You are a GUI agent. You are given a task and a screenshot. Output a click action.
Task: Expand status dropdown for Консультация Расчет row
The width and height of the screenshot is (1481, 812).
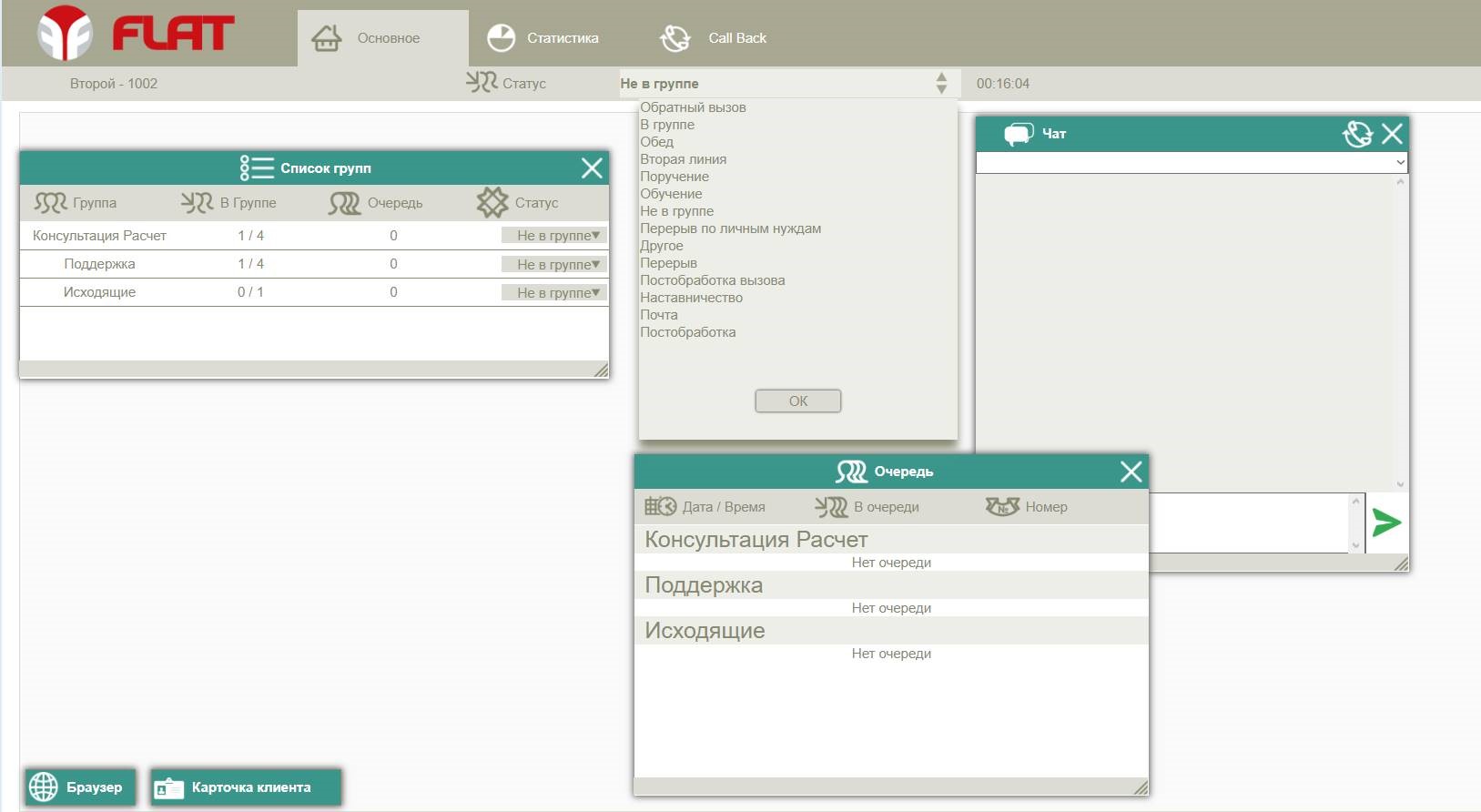coord(553,235)
